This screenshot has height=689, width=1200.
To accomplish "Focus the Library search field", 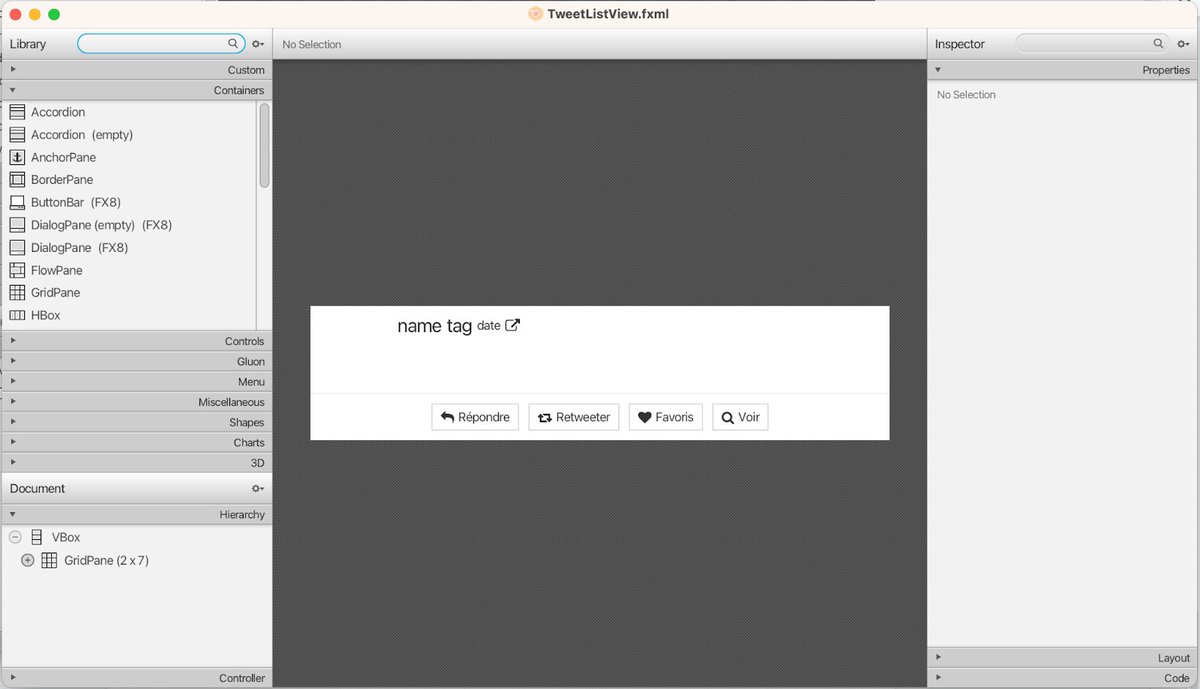I will click(x=161, y=44).
